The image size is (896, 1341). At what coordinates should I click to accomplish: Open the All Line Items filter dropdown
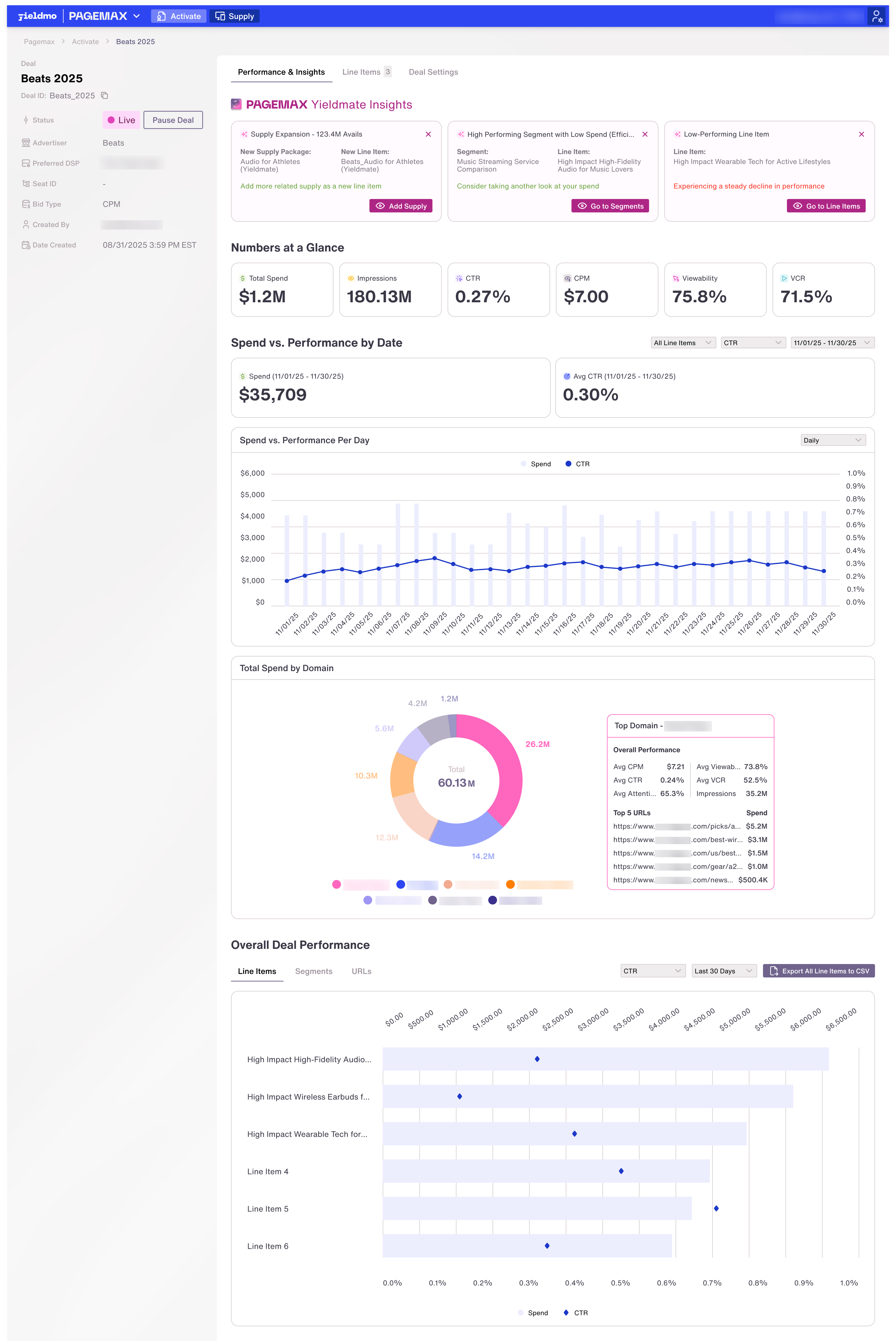click(683, 343)
